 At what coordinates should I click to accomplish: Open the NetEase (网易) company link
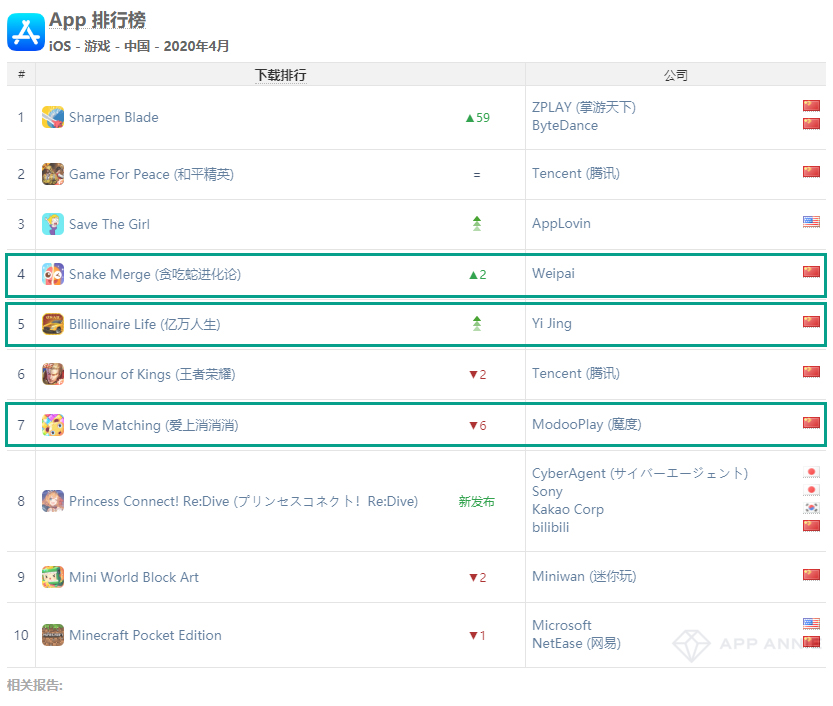[576, 644]
